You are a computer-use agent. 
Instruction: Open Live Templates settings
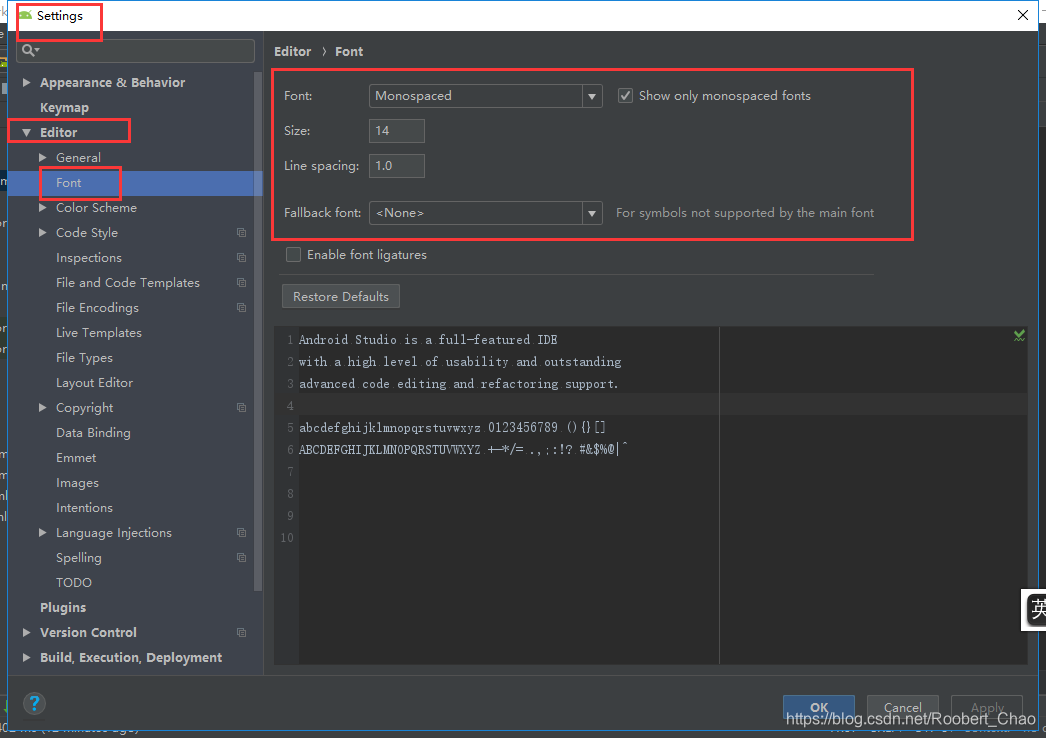[x=99, y=332]
